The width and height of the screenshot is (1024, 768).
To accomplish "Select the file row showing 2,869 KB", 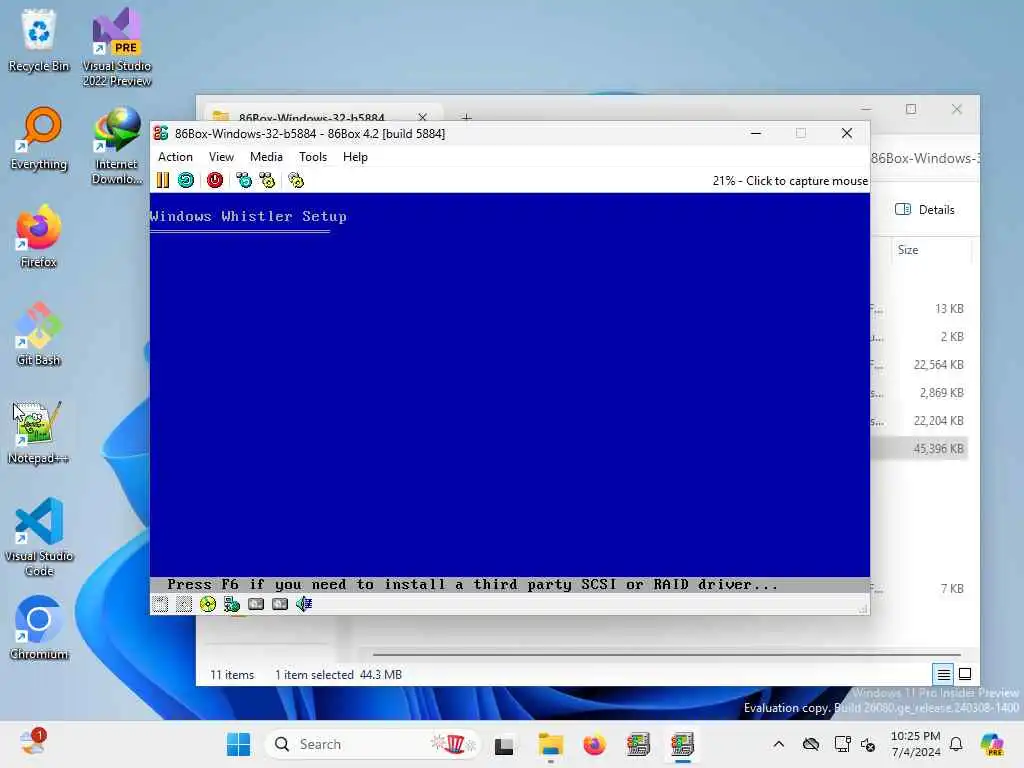I will click(918, 392).
